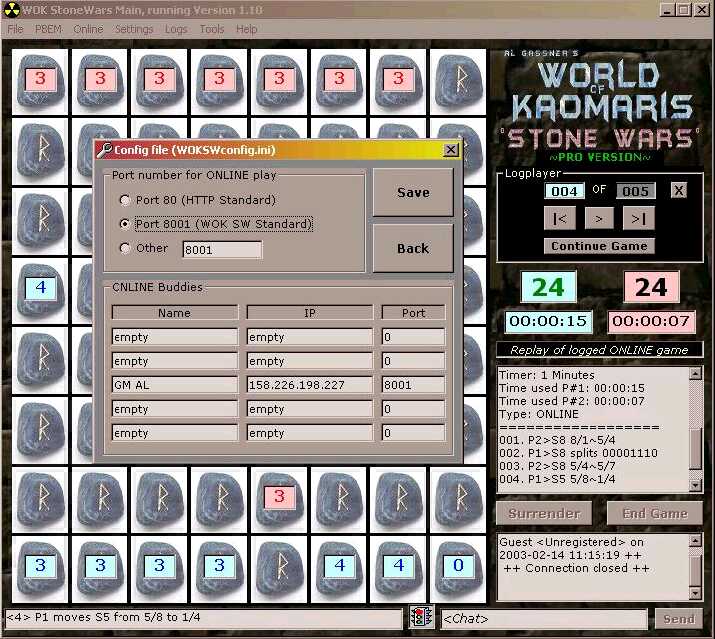715x639 pixels.
Task: Click the traffic light icon in status bar
Action: click(420, 617)
